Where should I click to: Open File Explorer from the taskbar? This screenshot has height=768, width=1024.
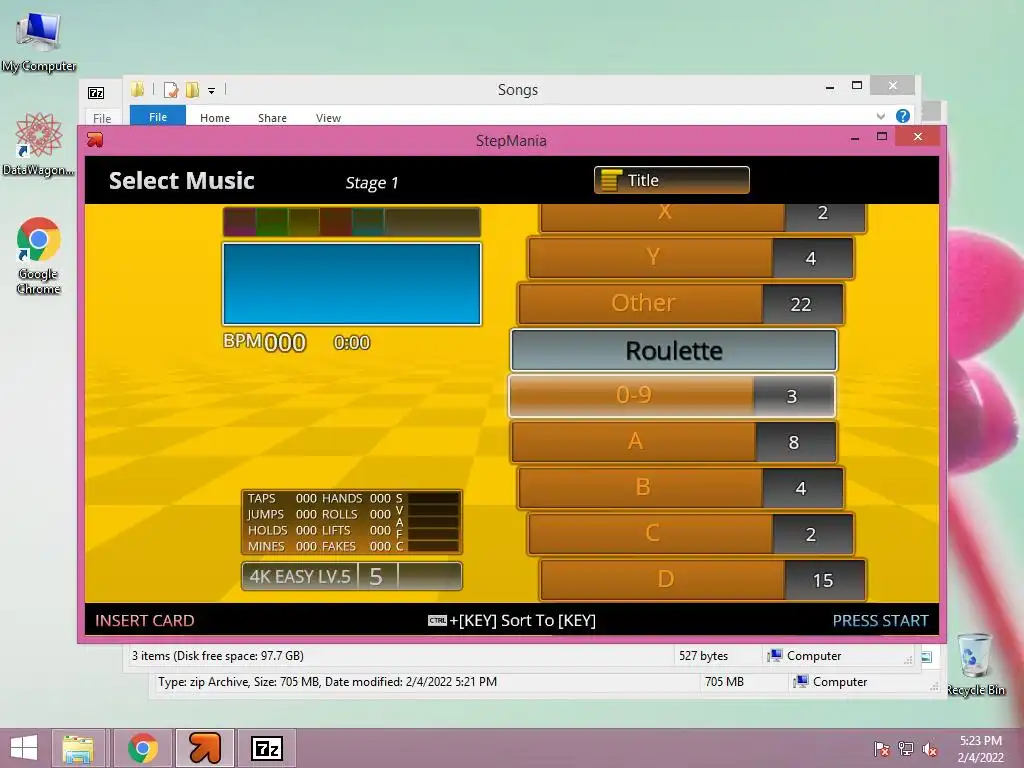tap(78, 748)
